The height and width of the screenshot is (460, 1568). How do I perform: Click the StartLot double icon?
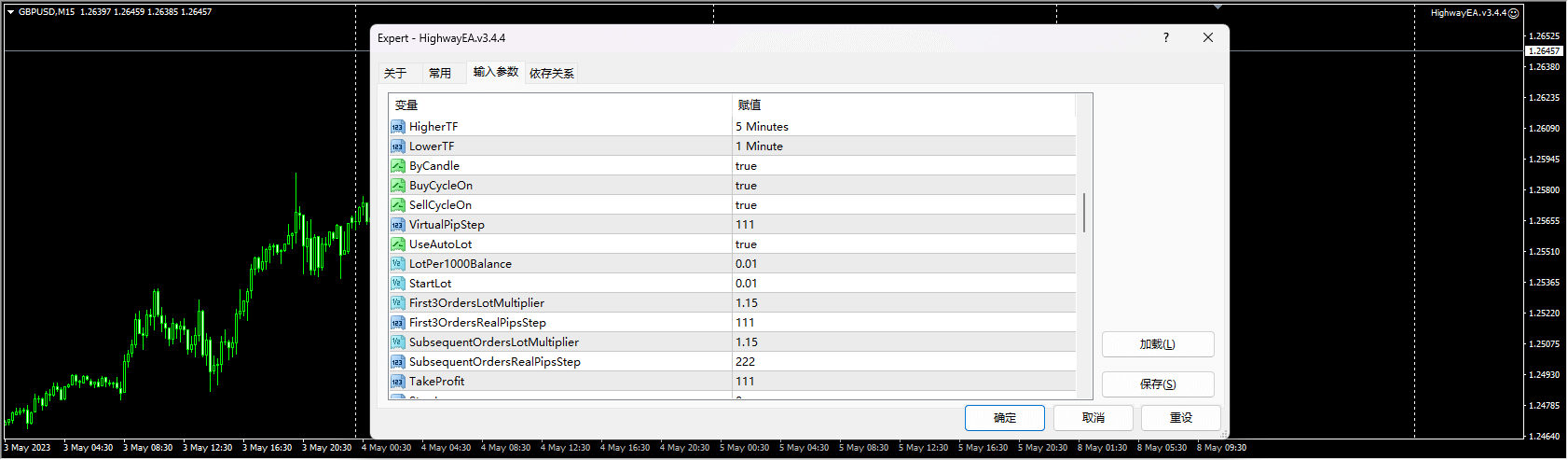pos(398,284)
